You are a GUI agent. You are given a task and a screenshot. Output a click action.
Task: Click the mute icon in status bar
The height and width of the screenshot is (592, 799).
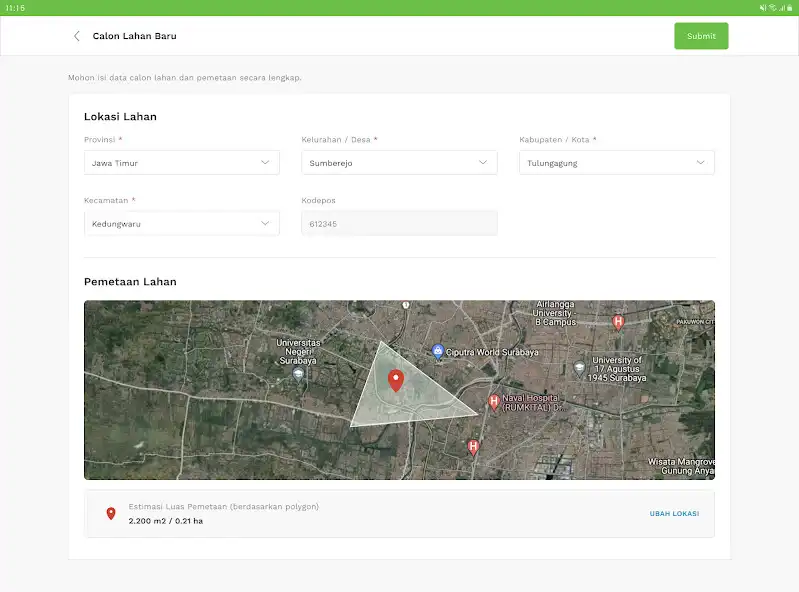(763, 8)
